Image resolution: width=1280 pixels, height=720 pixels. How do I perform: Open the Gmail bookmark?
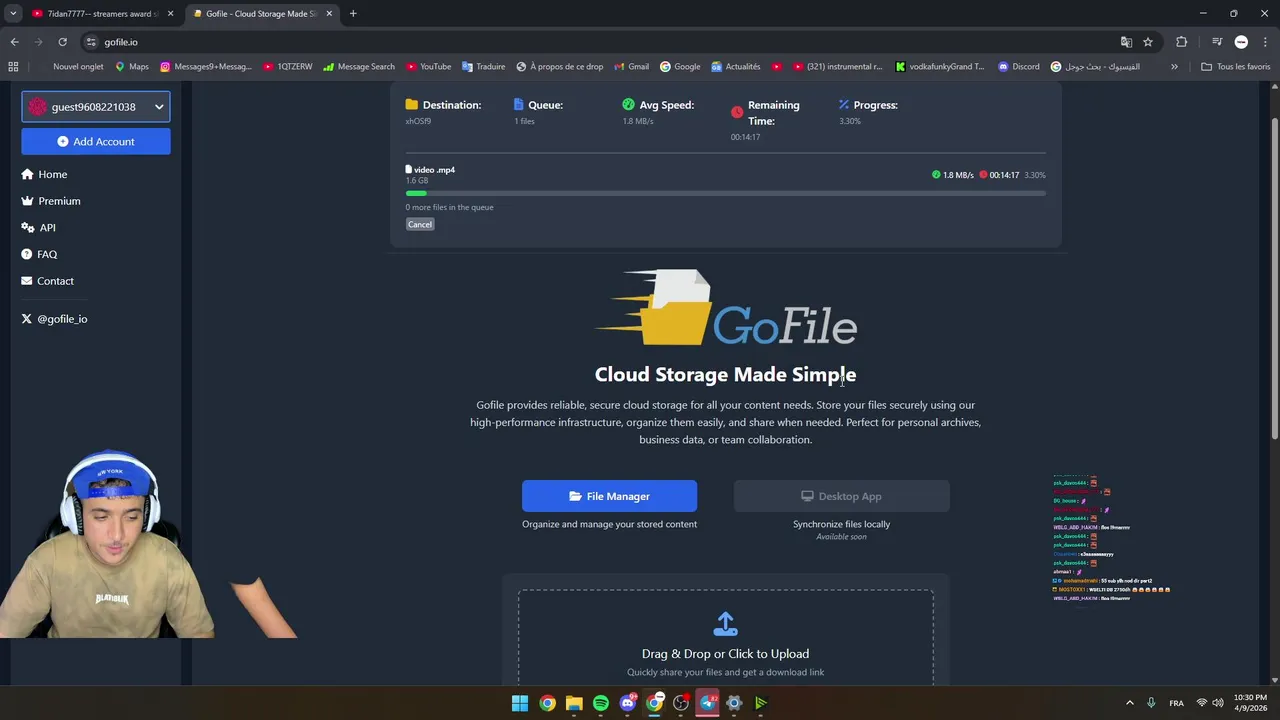click(631, 67)
